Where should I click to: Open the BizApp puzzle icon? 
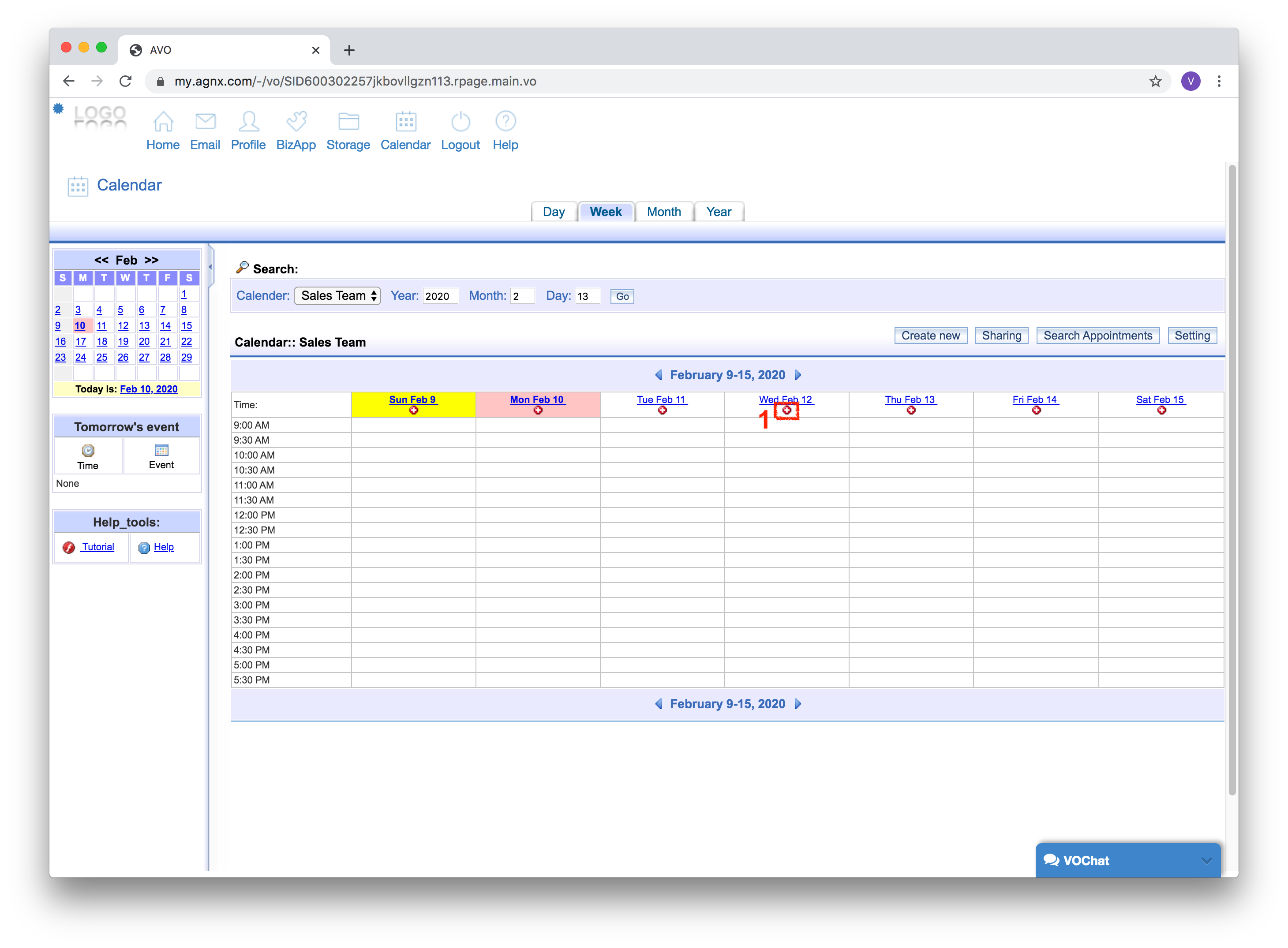point(296,122)
